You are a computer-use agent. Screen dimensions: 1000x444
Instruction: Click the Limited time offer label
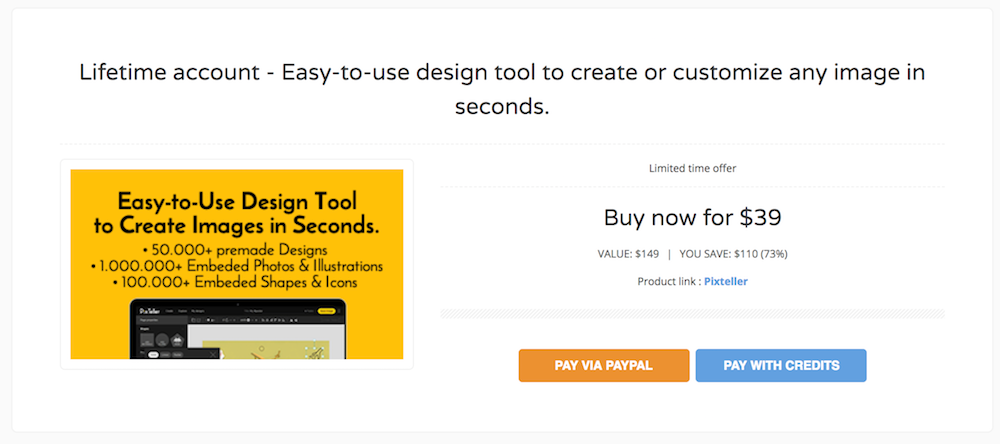pos(692,168)
